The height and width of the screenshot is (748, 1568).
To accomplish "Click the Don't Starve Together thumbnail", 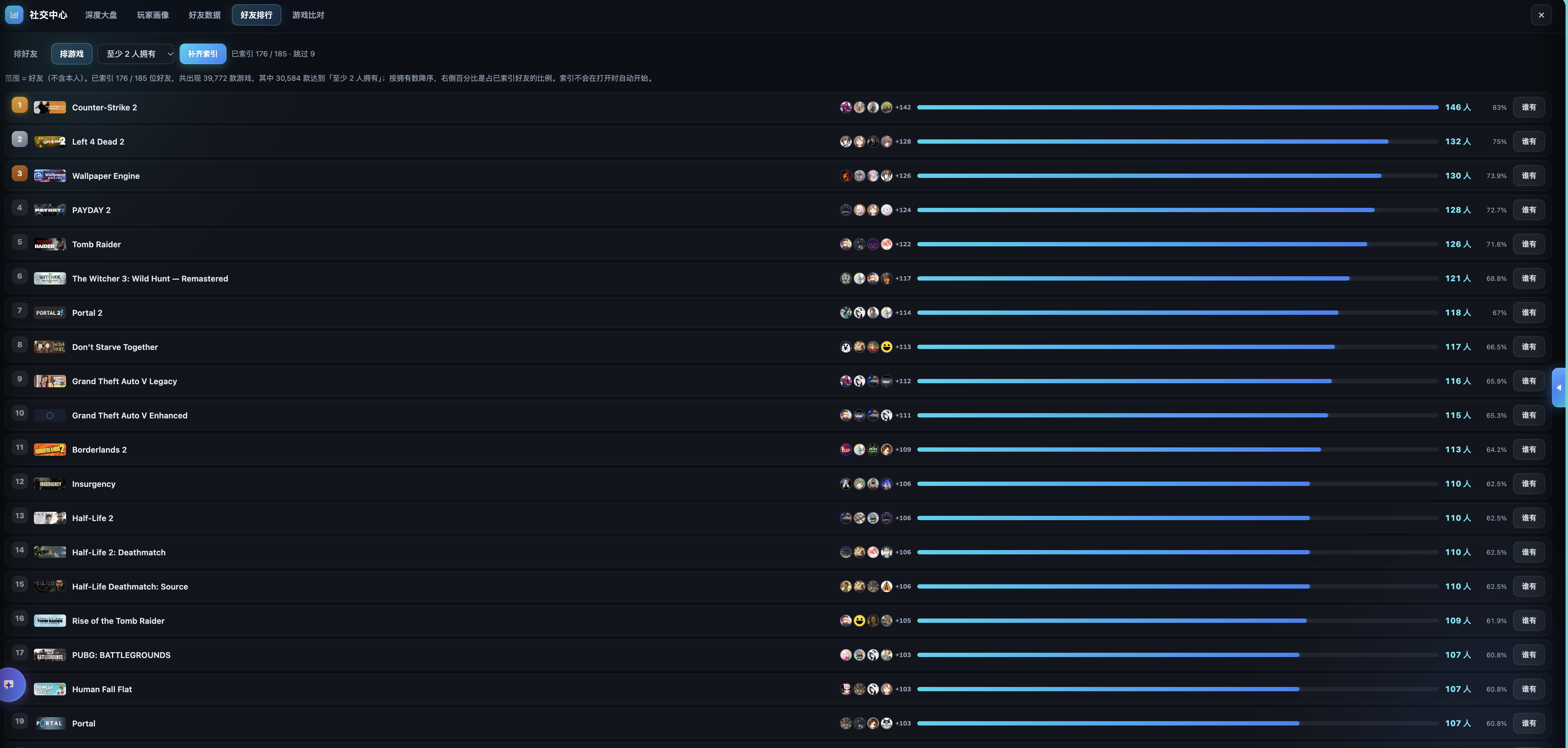I will point(50,347).
